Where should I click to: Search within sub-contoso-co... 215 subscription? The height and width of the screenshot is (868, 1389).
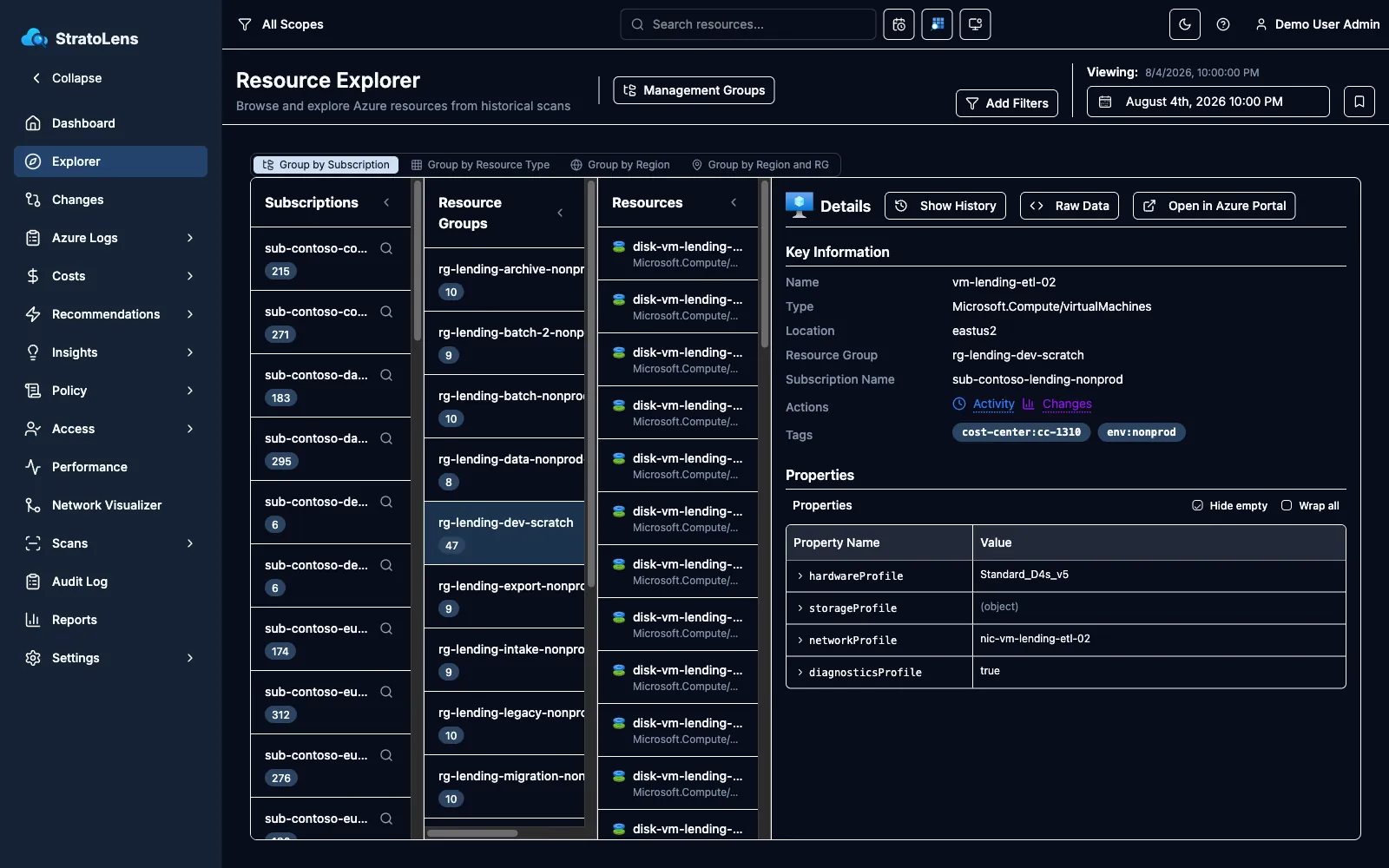(386, 248)
